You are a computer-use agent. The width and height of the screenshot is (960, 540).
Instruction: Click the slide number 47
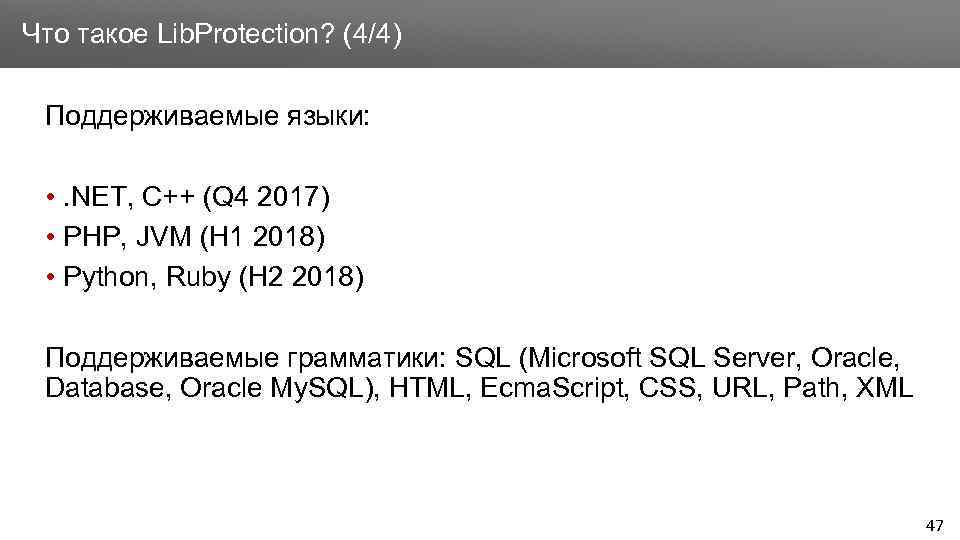pyautogui.click(x=935, y=525)
